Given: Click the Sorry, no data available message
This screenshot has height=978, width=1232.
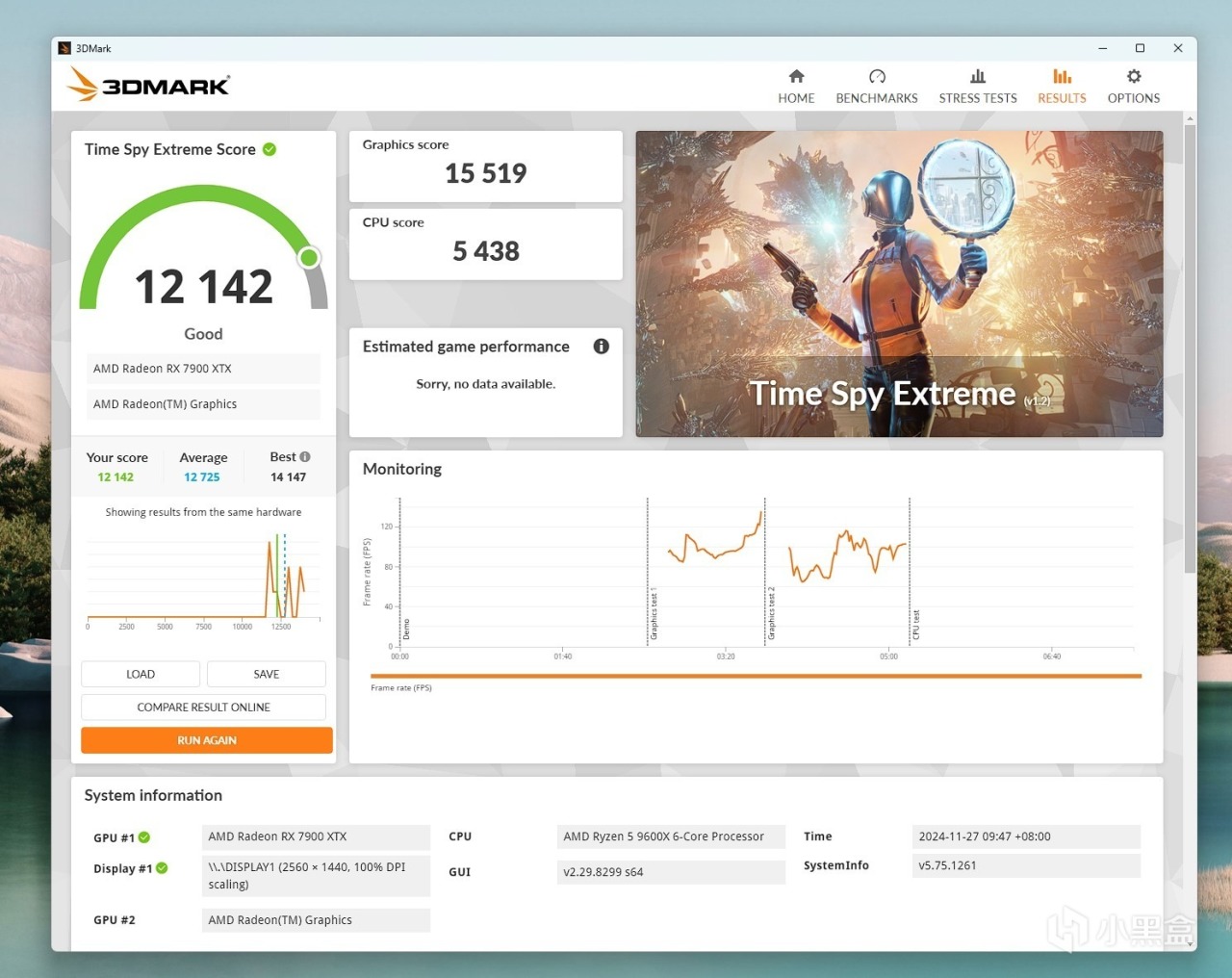Looking at the screenshot, I should pyautogui.click(x=486, y=384).
